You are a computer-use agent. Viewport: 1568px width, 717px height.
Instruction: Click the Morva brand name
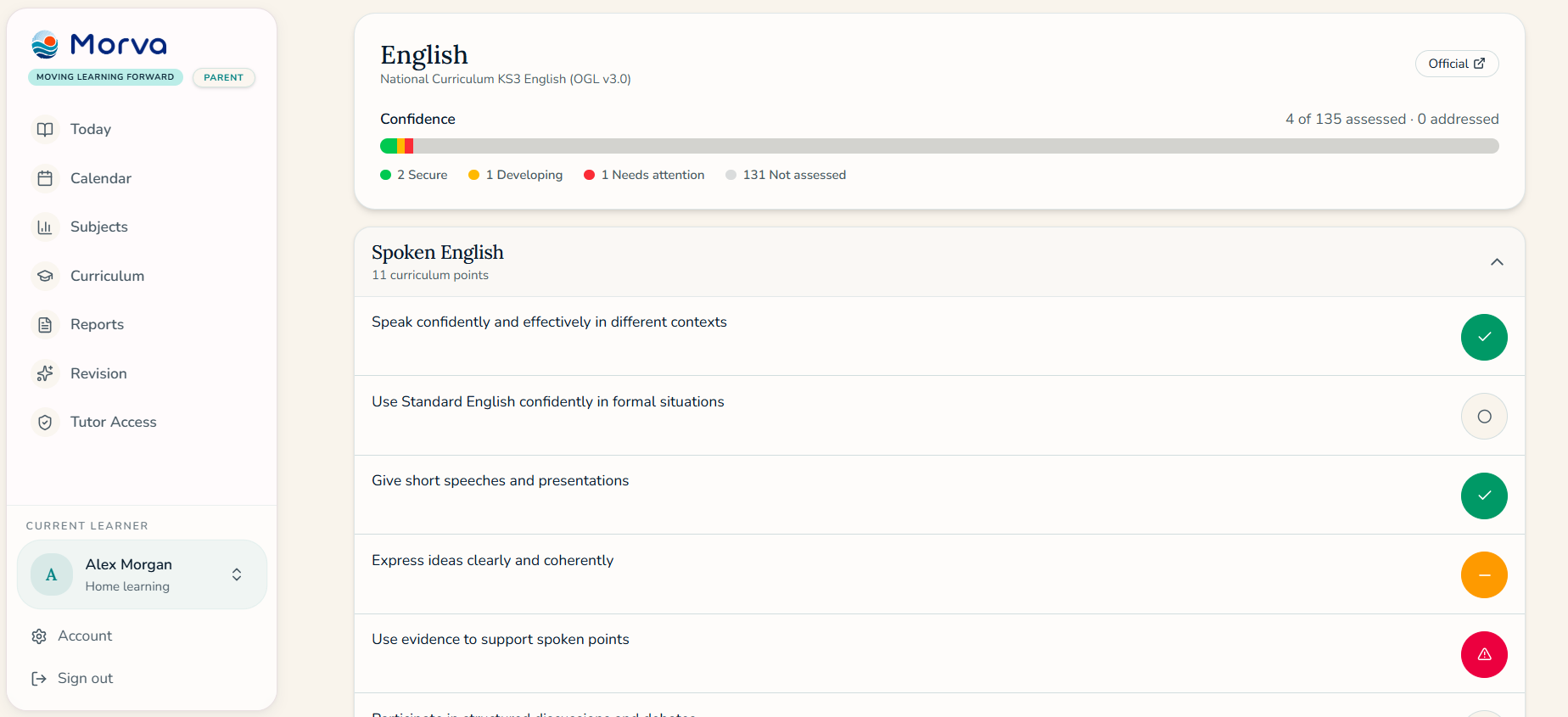118,44
